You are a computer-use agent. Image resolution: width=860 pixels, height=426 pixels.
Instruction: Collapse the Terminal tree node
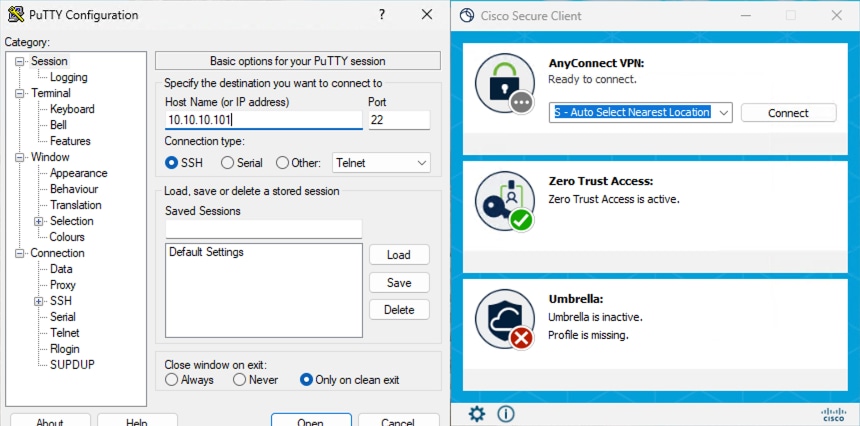point(20,93)
